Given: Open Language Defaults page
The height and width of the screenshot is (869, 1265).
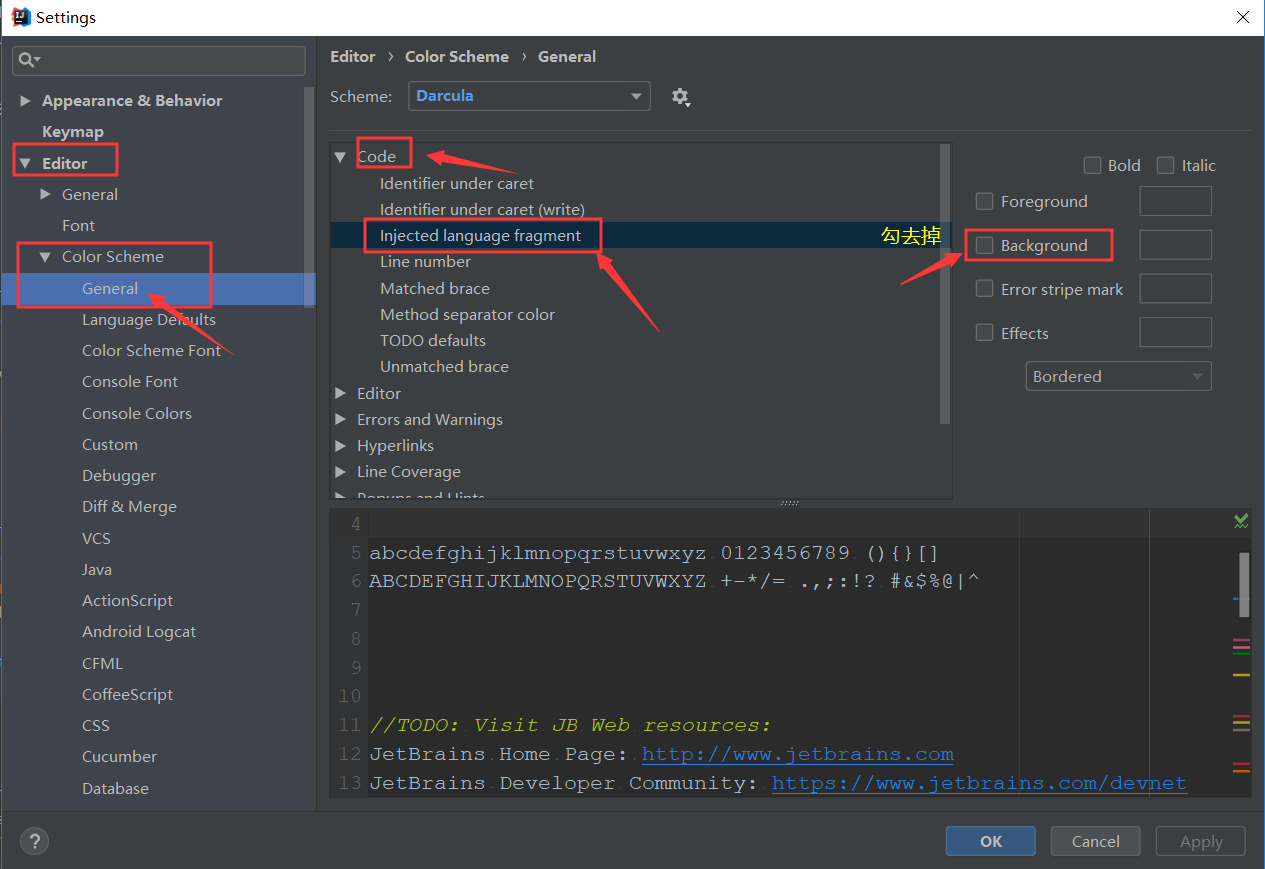Looking at the screenshot, I should (x=149, y=320).
